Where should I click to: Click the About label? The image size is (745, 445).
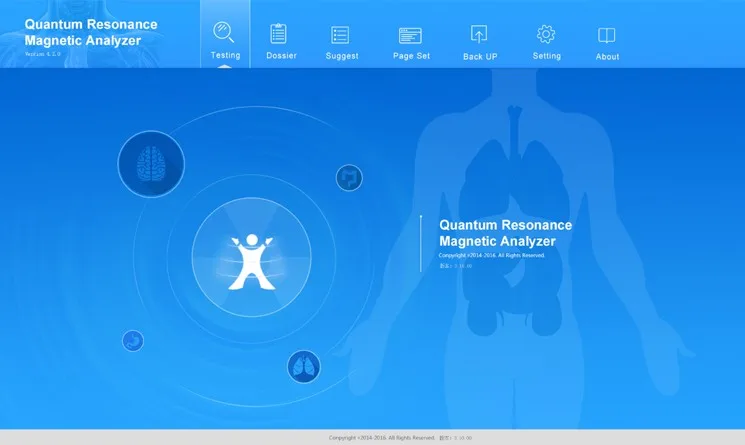point(607,57)
